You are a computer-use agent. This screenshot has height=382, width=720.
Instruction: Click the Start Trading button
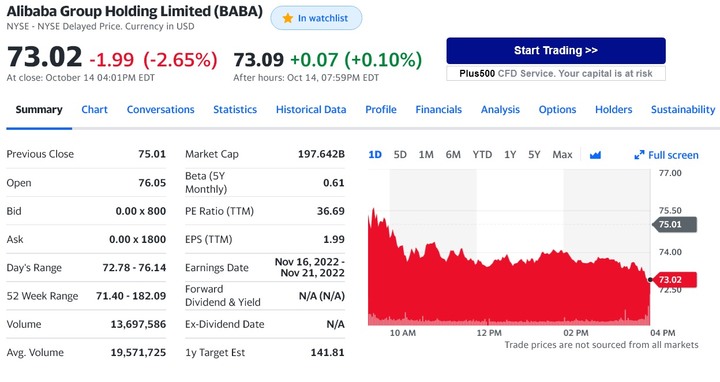pos(556,51)
